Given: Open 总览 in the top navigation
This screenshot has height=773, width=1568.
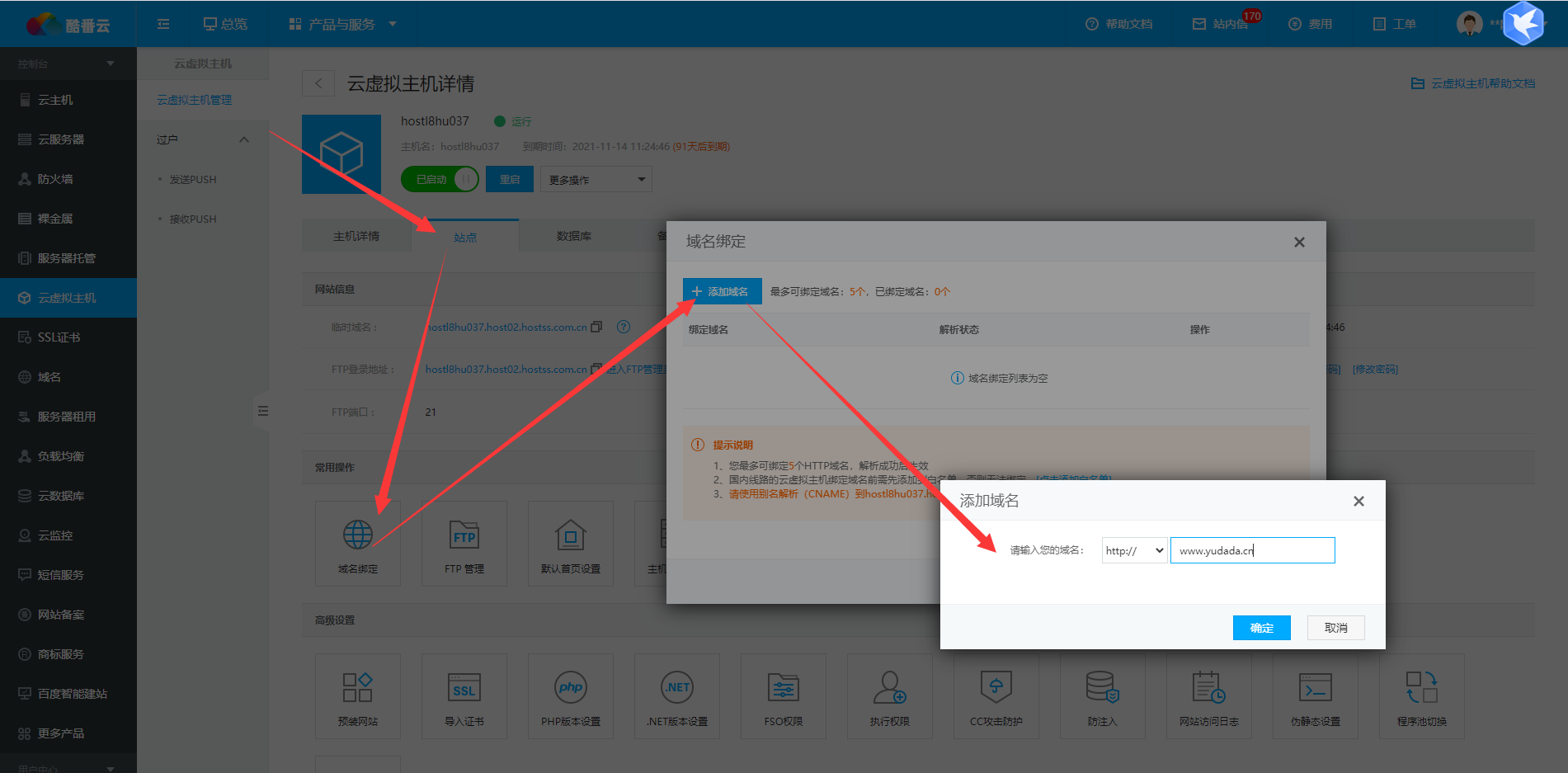Looking at the screenshot, I should 225,24.
